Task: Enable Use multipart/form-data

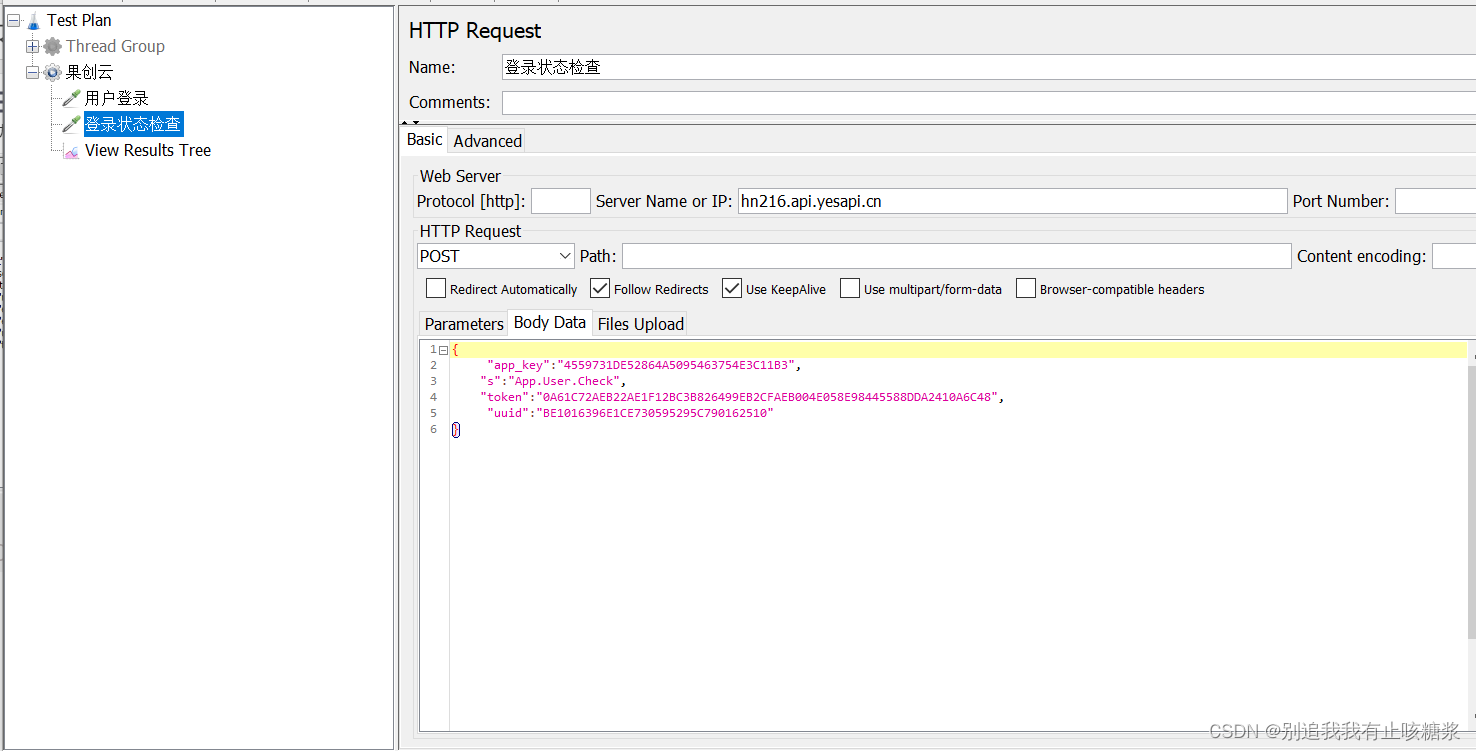Action: pos(850,288)
